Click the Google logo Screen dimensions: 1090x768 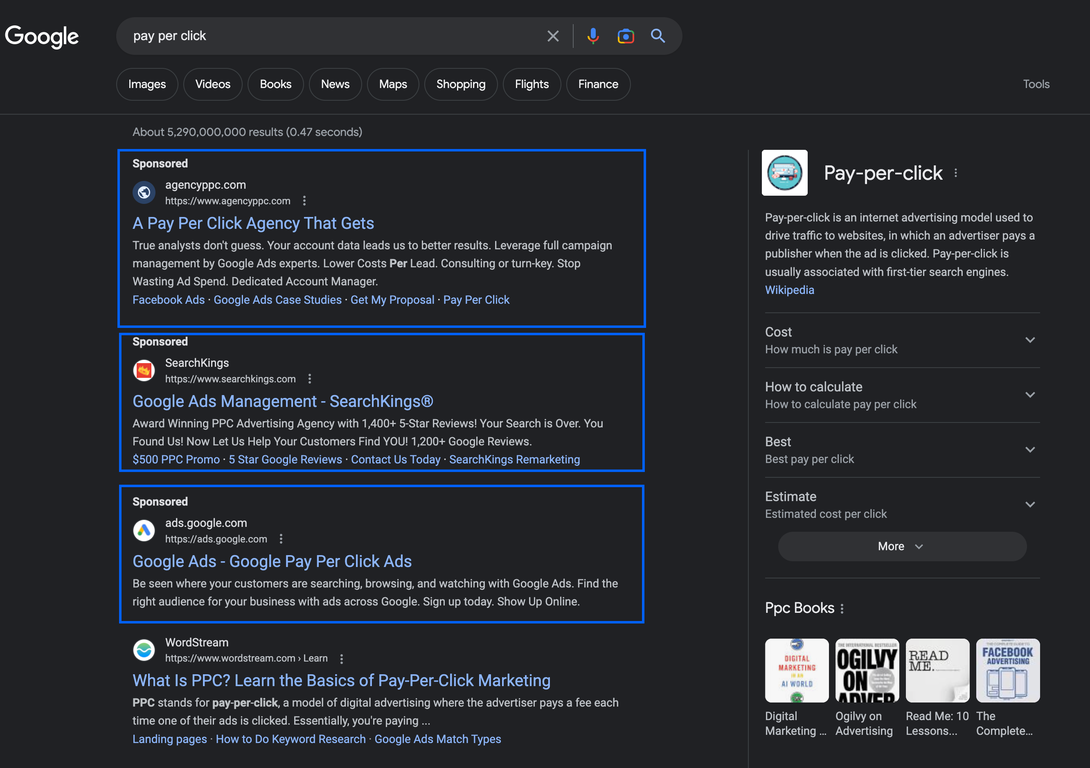(42, 36)
